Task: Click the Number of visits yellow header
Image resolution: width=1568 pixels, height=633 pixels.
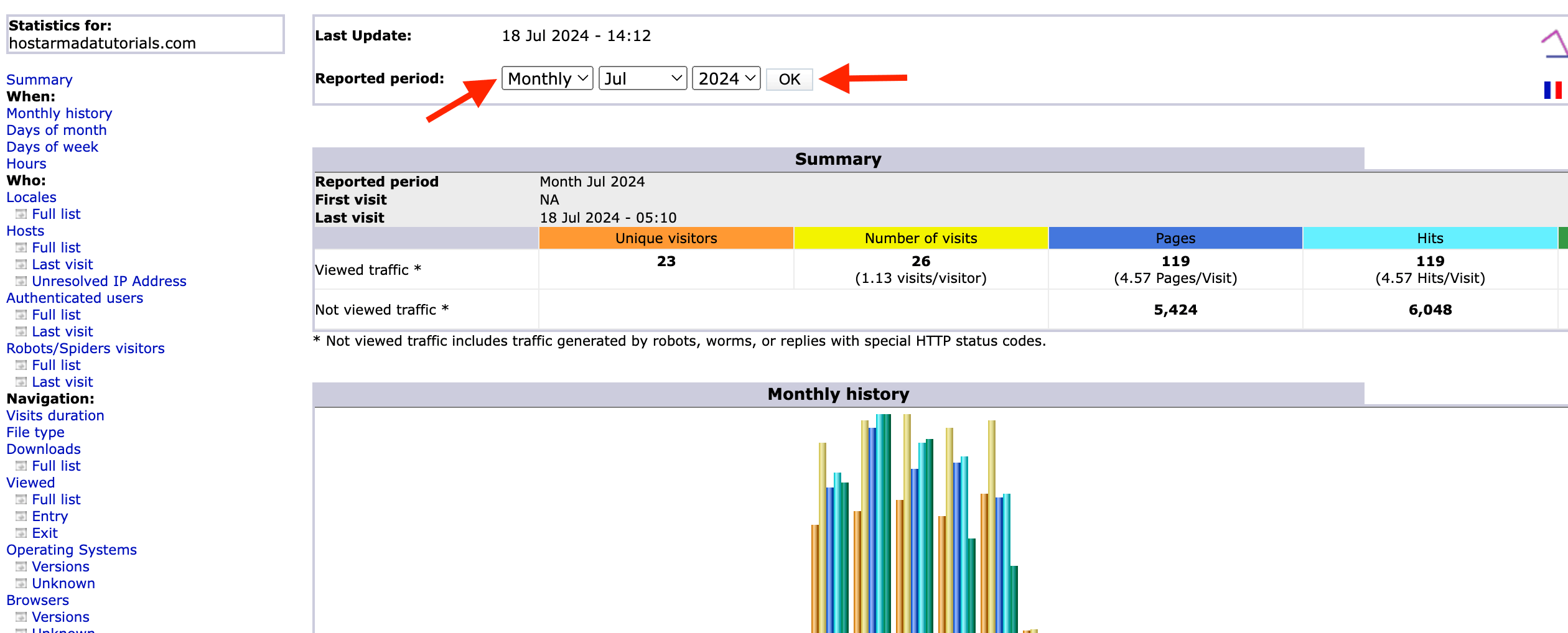Action: click(921, 238)
